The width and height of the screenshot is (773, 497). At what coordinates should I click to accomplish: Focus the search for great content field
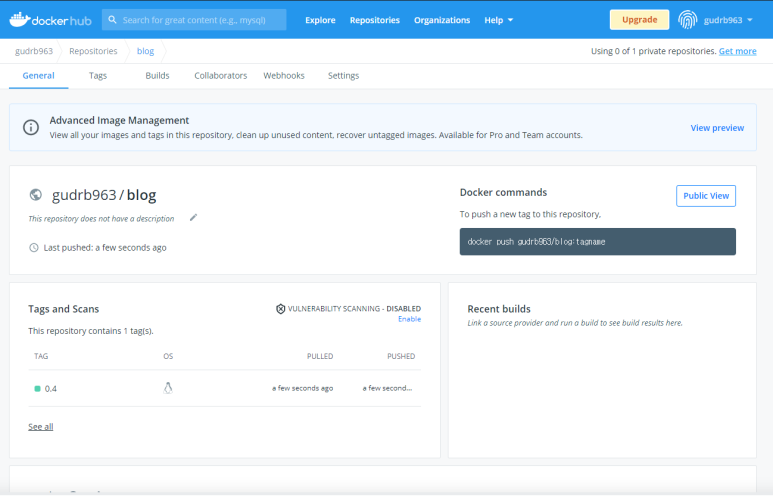coord(194,20)
